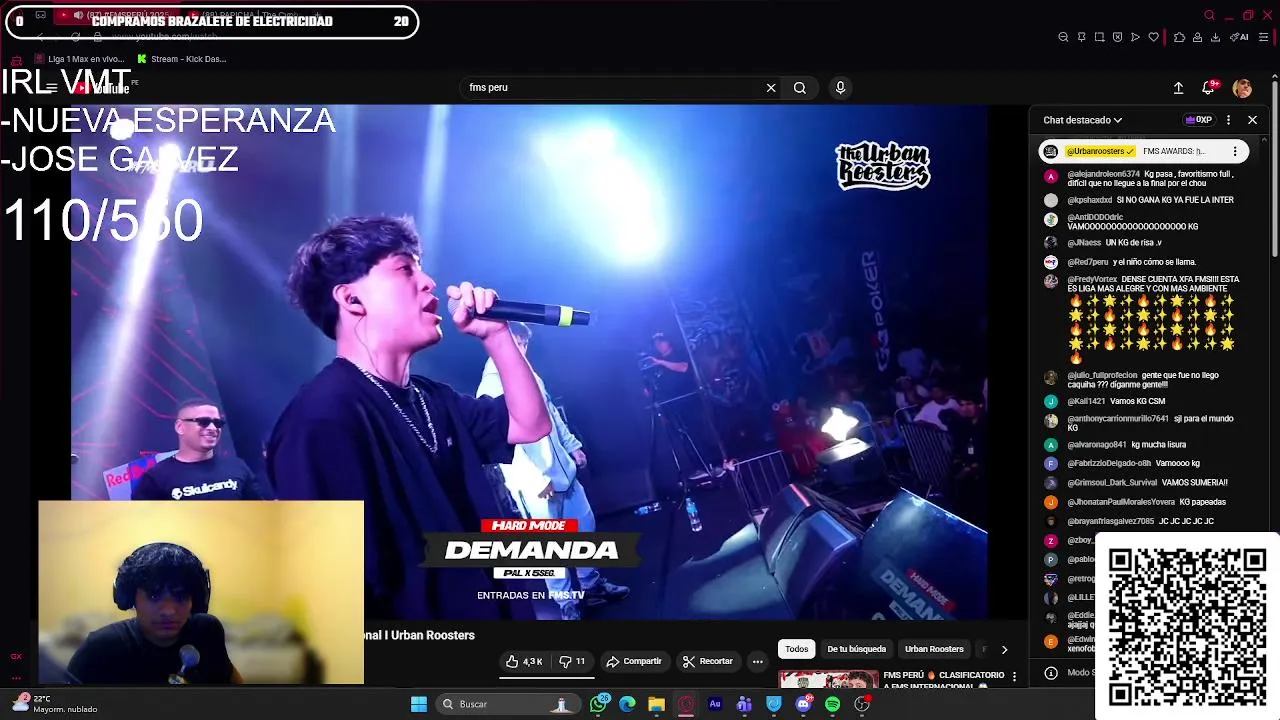Open the extensions puzzle piece icon
This screenshot has height=720, width=1280.
[1179, 37]
